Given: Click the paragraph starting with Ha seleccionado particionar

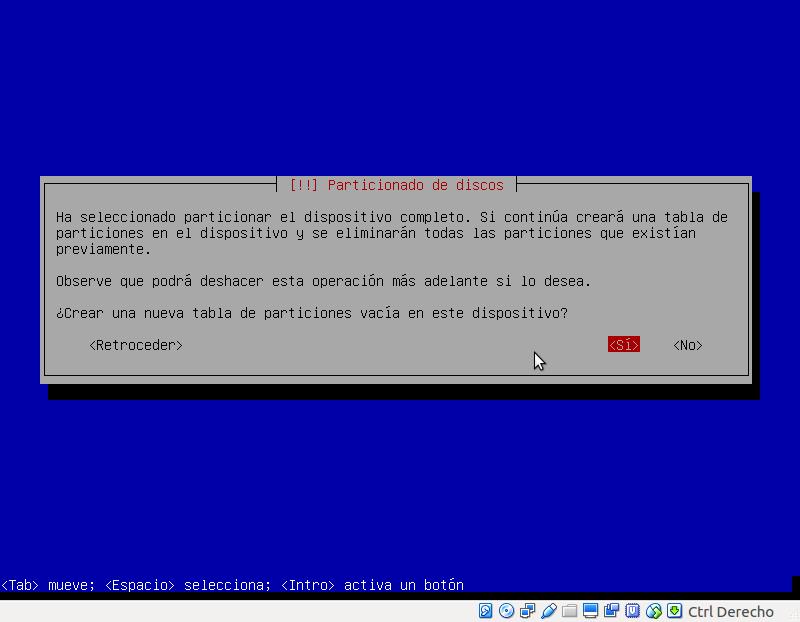Looking at the screenshot, I should tap(392, 233).
